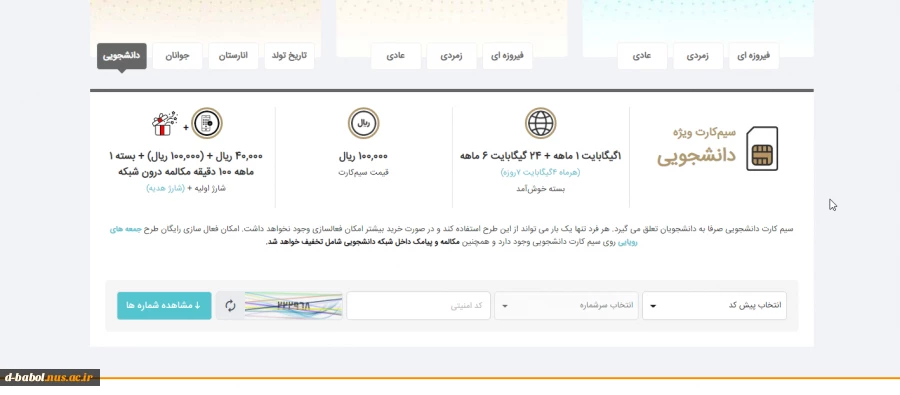
Task: Click the سیم‌کارت ویژه heading text
Action: (x=704, y=132)
